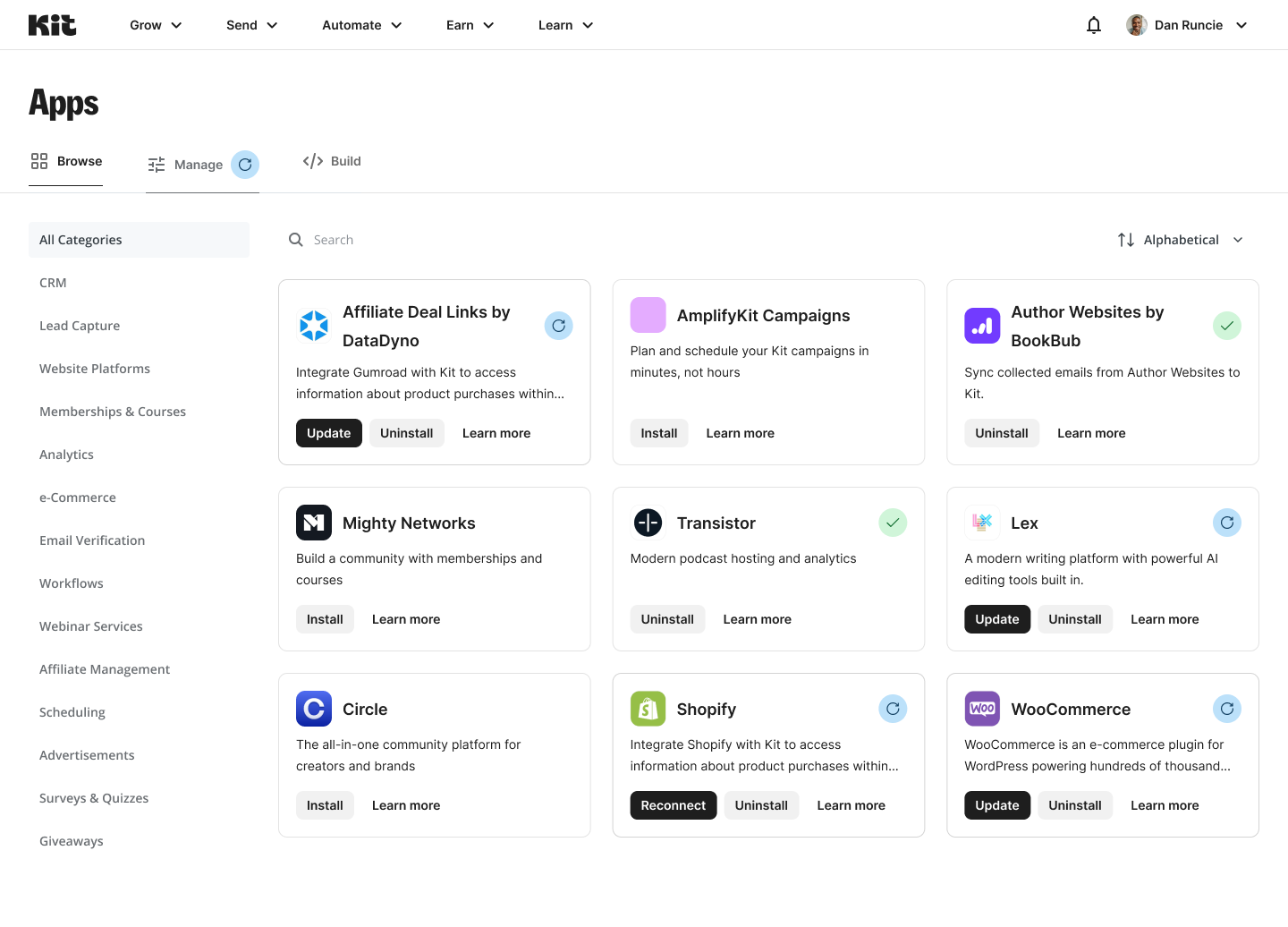Click Dan Runcie's profile avatar
Image resolution: width=1288 pixels, height=927 pixels.
tap(1137, 25)
